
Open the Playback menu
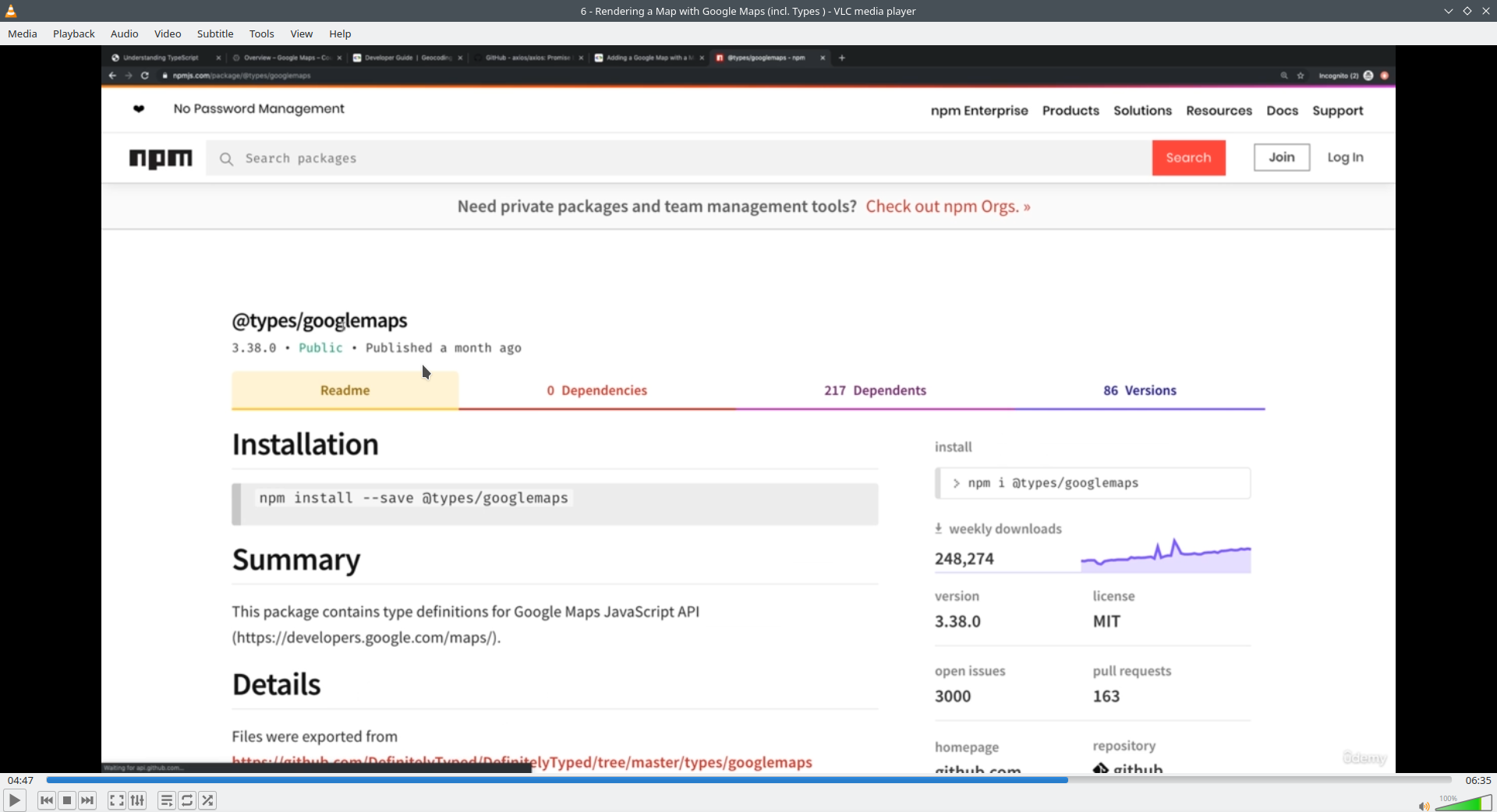coord(74,34)
